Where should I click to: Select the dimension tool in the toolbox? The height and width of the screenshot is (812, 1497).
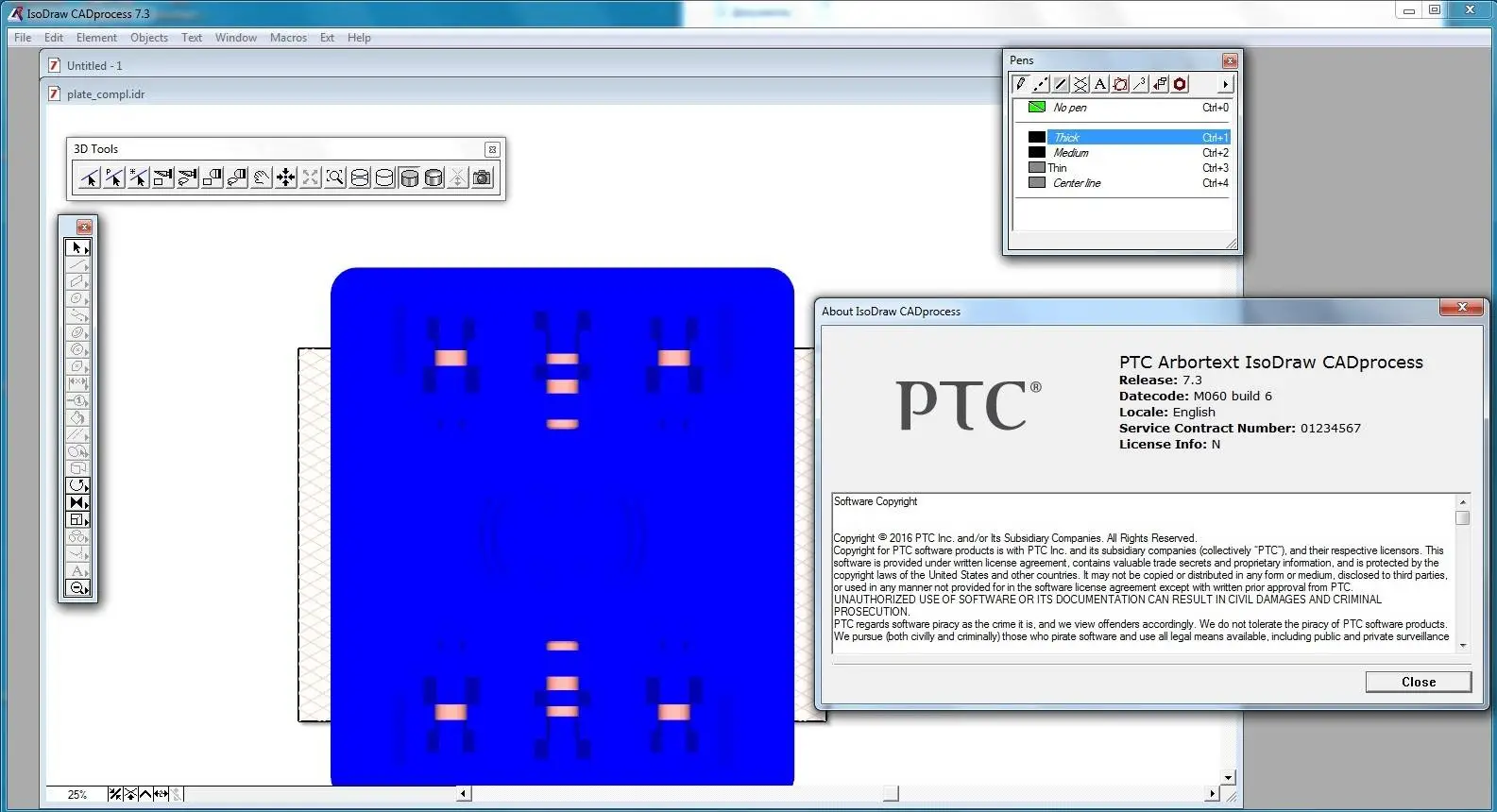[x=77, y=383]
